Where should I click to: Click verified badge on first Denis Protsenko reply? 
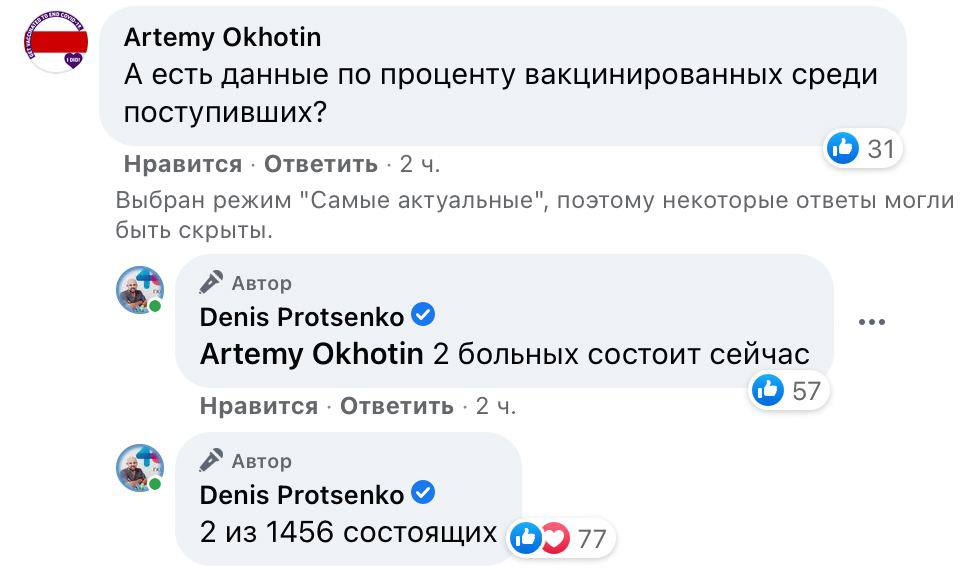[424, 316]
